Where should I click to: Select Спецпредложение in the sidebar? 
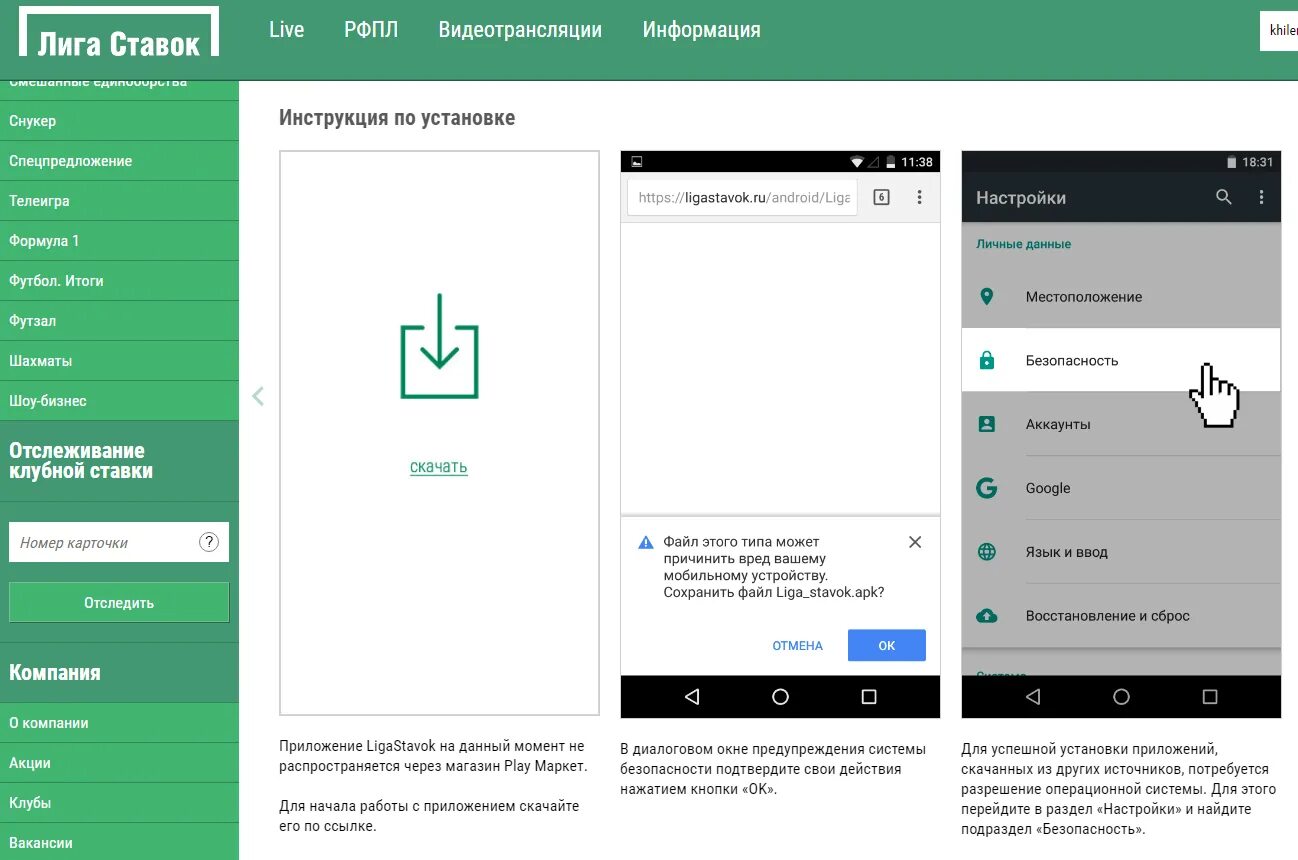[x=119, y=161]
